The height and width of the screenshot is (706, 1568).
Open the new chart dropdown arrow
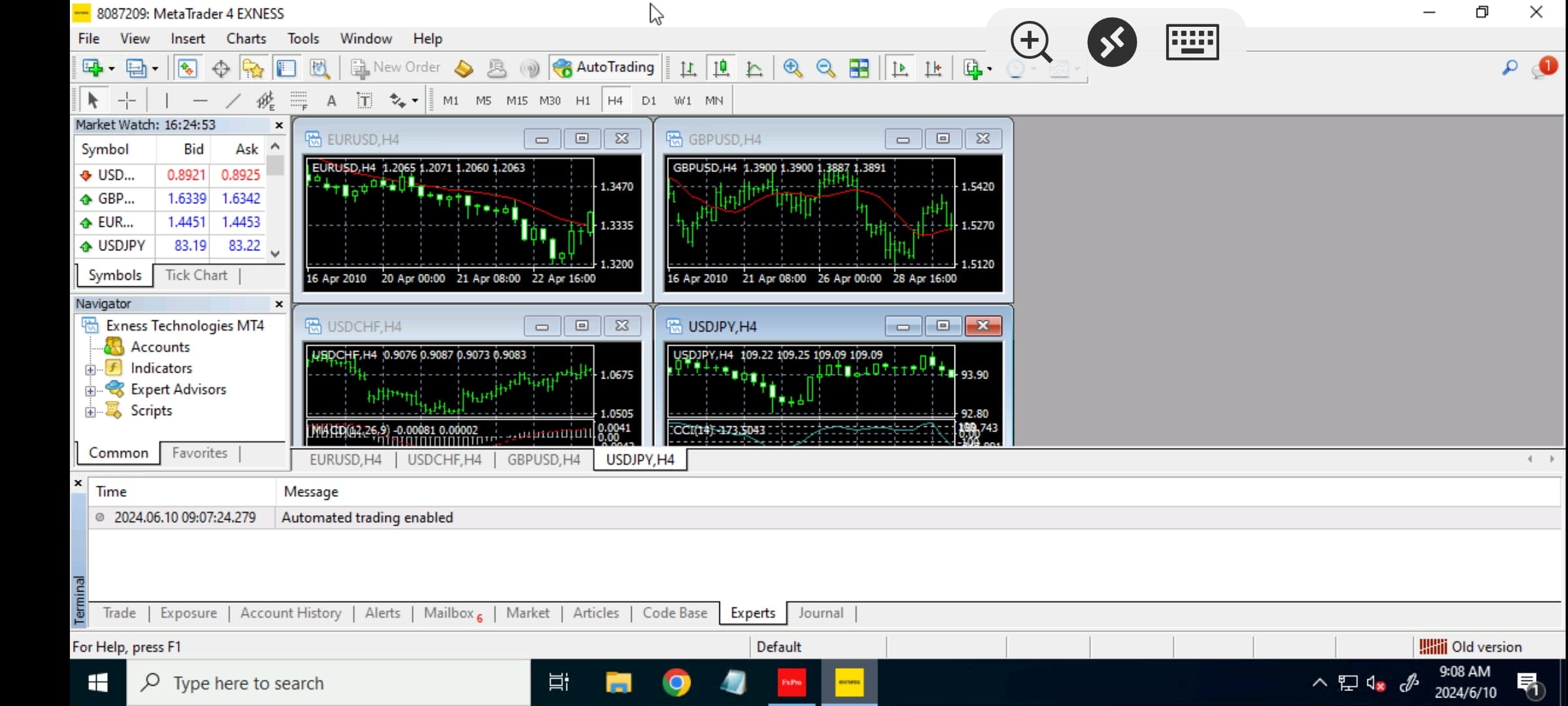click(x=112, y=69)
